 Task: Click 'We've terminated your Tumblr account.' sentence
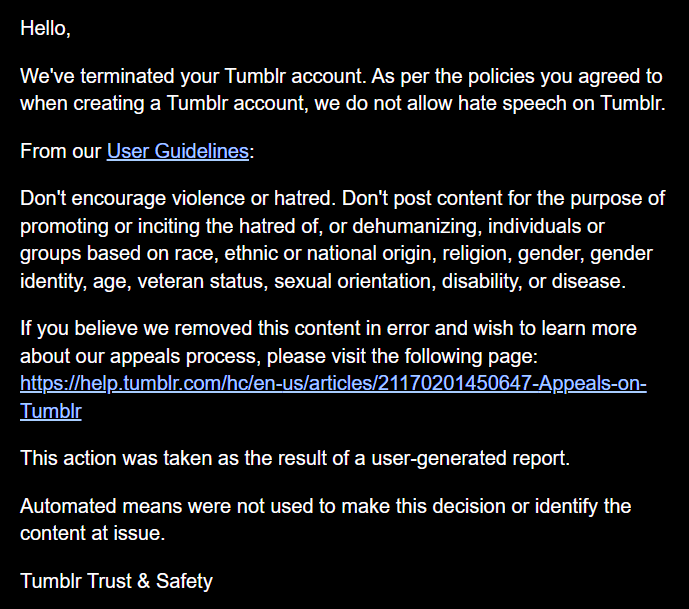point(193,76)
